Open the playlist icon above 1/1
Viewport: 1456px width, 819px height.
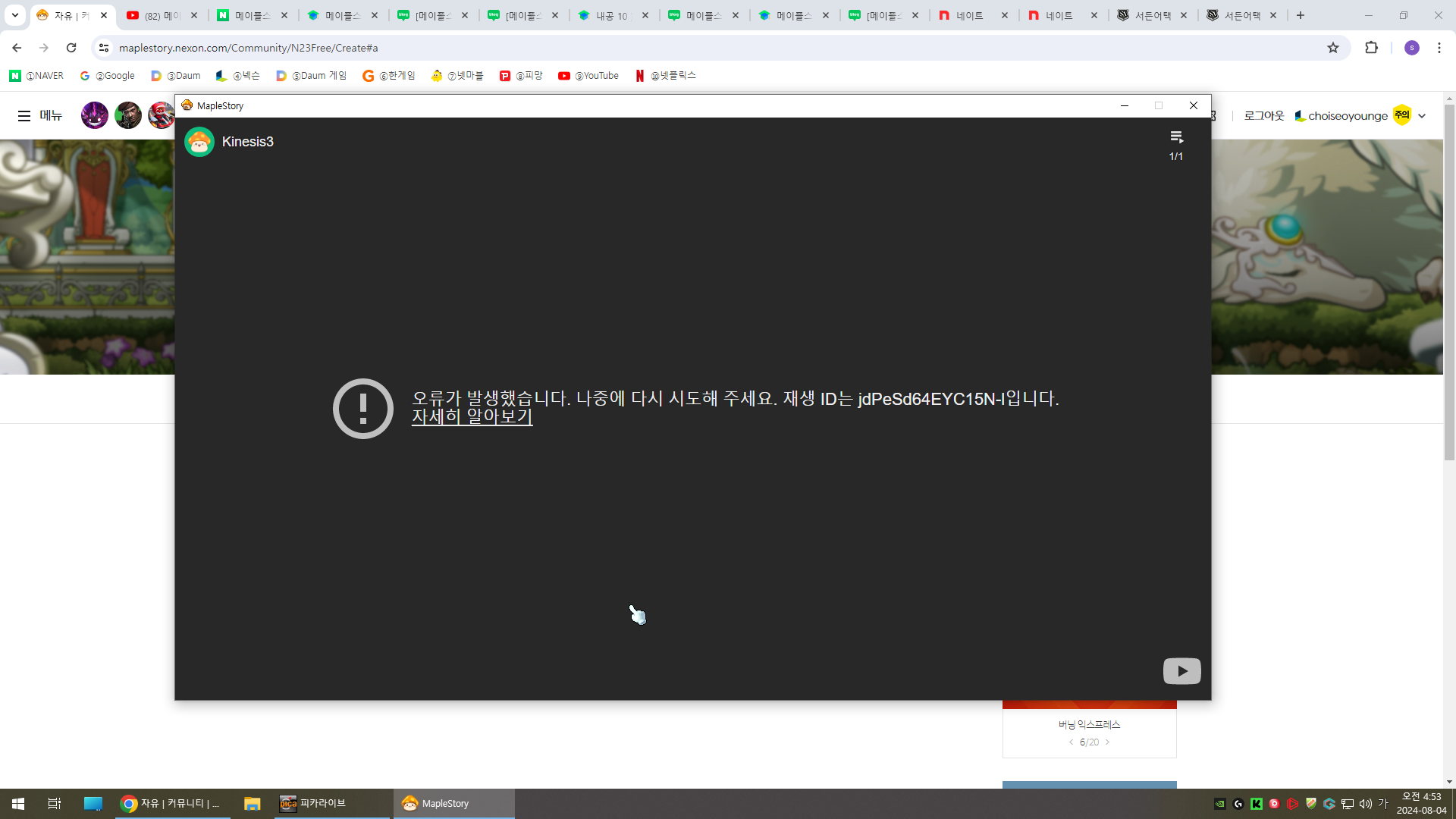click(x=1176, y=137)
